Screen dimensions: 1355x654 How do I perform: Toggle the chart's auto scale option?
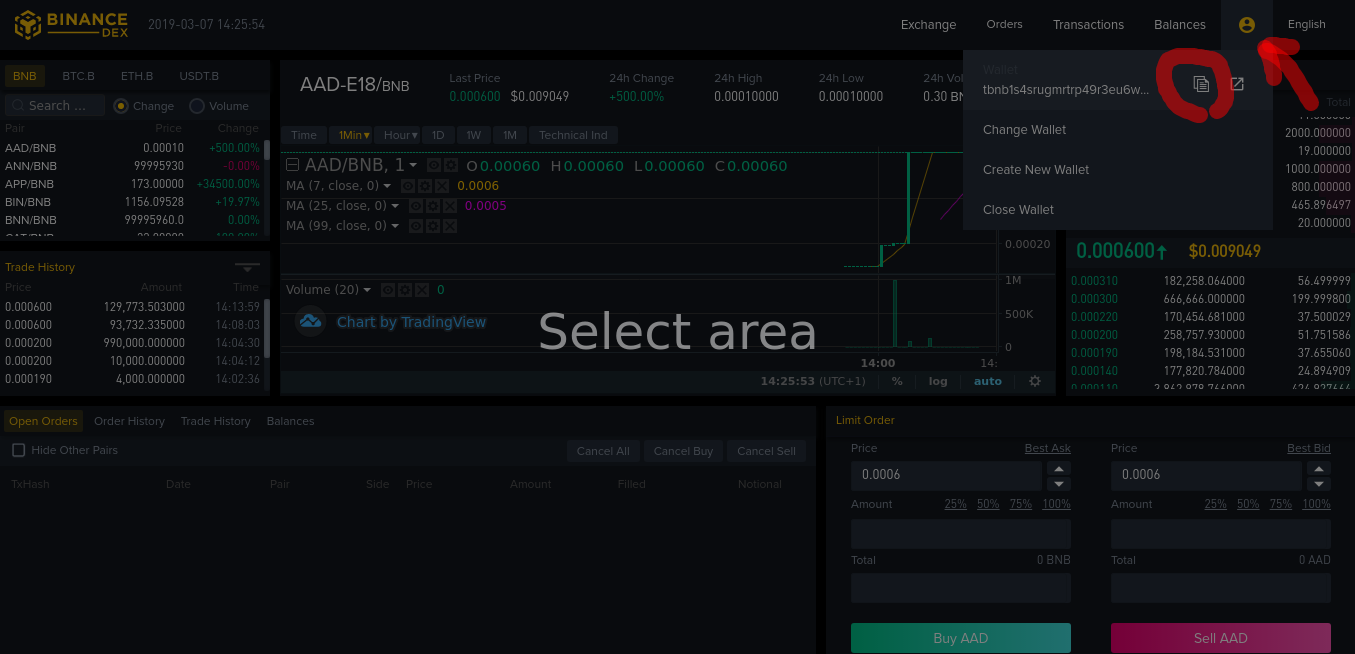[x=987, y=381]
